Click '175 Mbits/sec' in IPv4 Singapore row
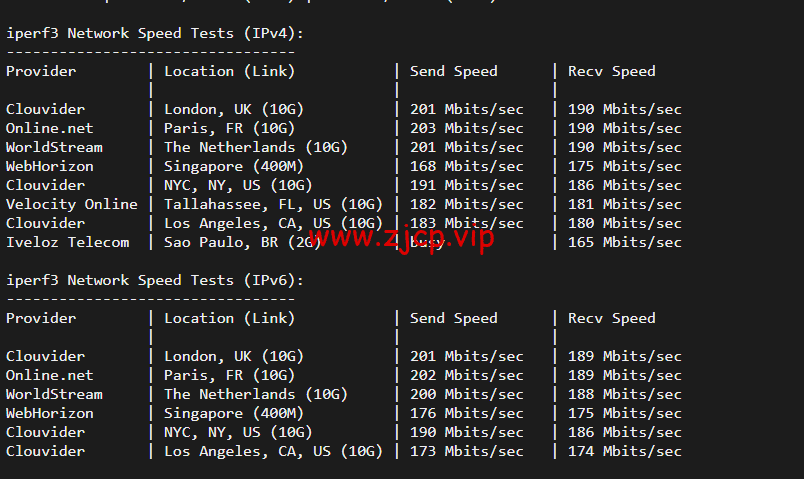The image size is (804, 479). (x=625, y=166)
